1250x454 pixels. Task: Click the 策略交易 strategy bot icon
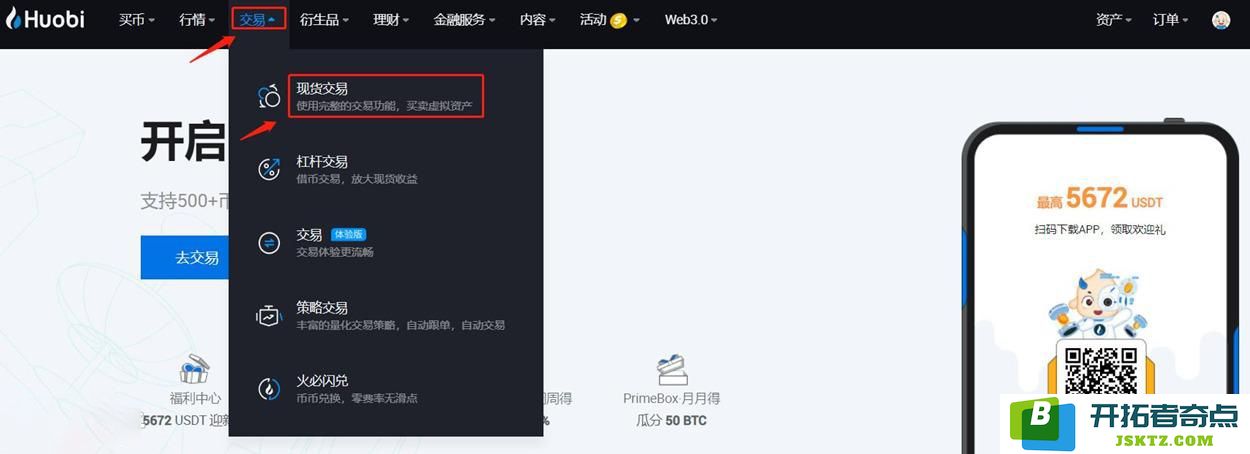click(x=269, y=316)
